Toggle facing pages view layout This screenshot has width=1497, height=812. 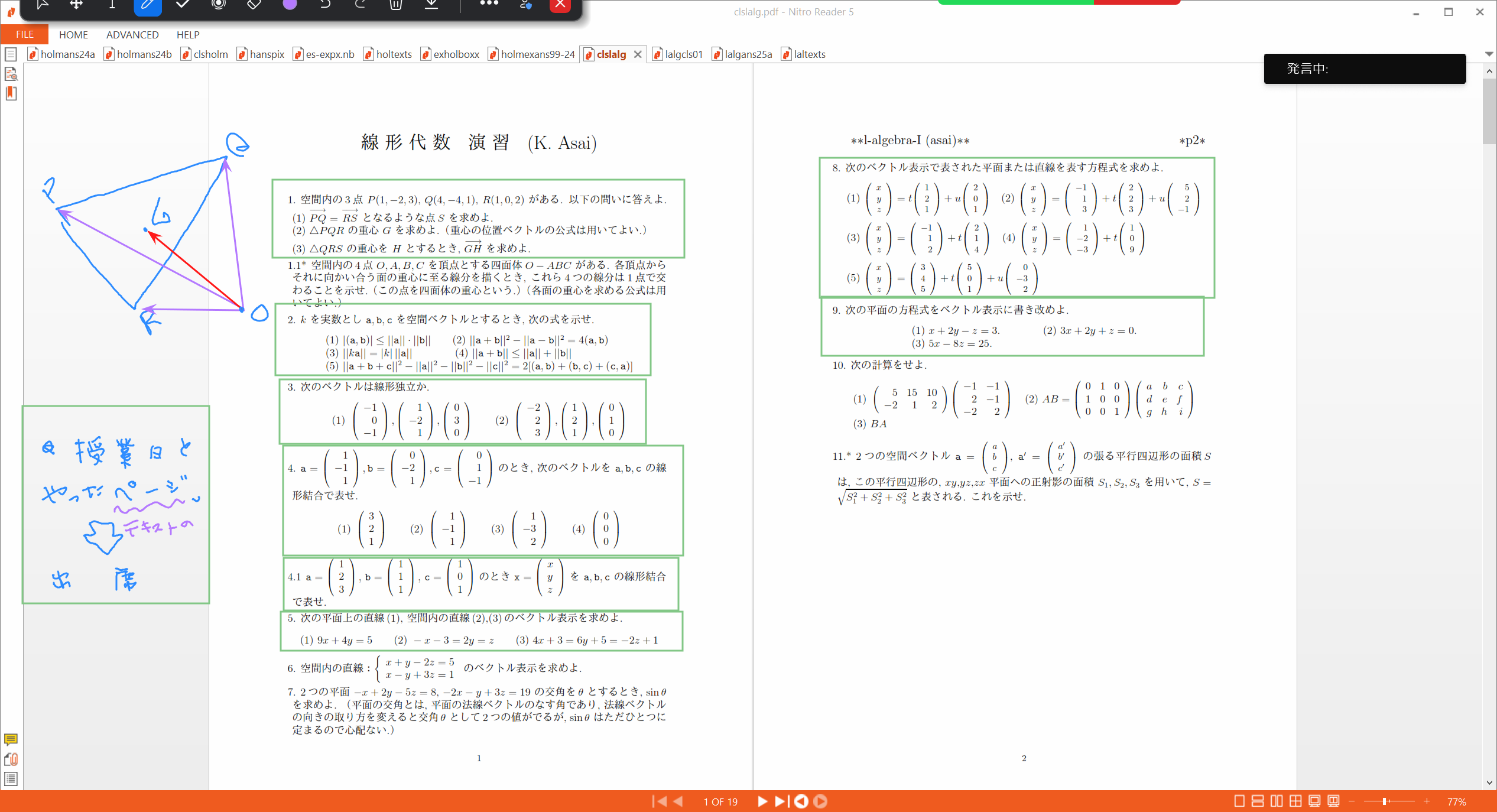click(x=1277, y=801)
